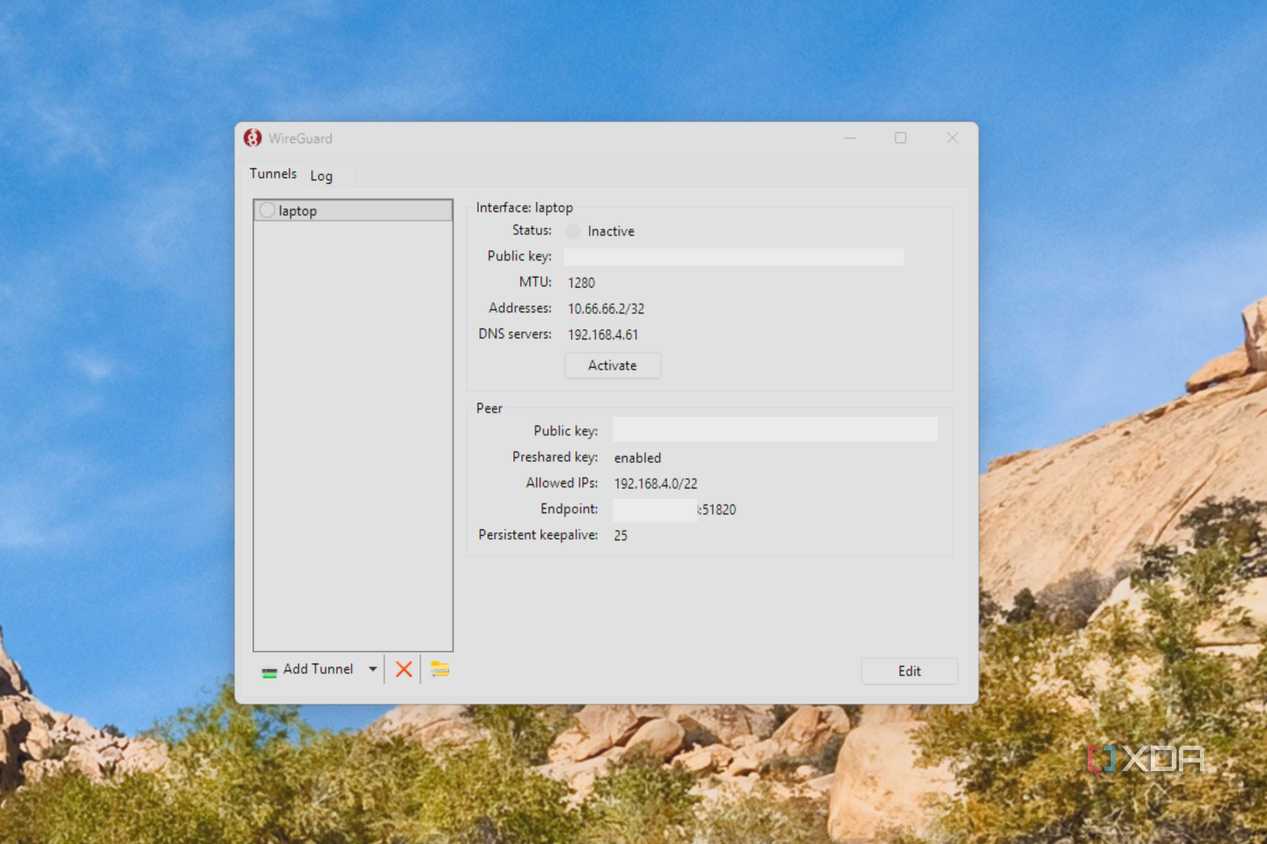Maximize the WireGuard window
Image resolution: width=1267 pixels, height=844 pixels.
pos(900,138)
